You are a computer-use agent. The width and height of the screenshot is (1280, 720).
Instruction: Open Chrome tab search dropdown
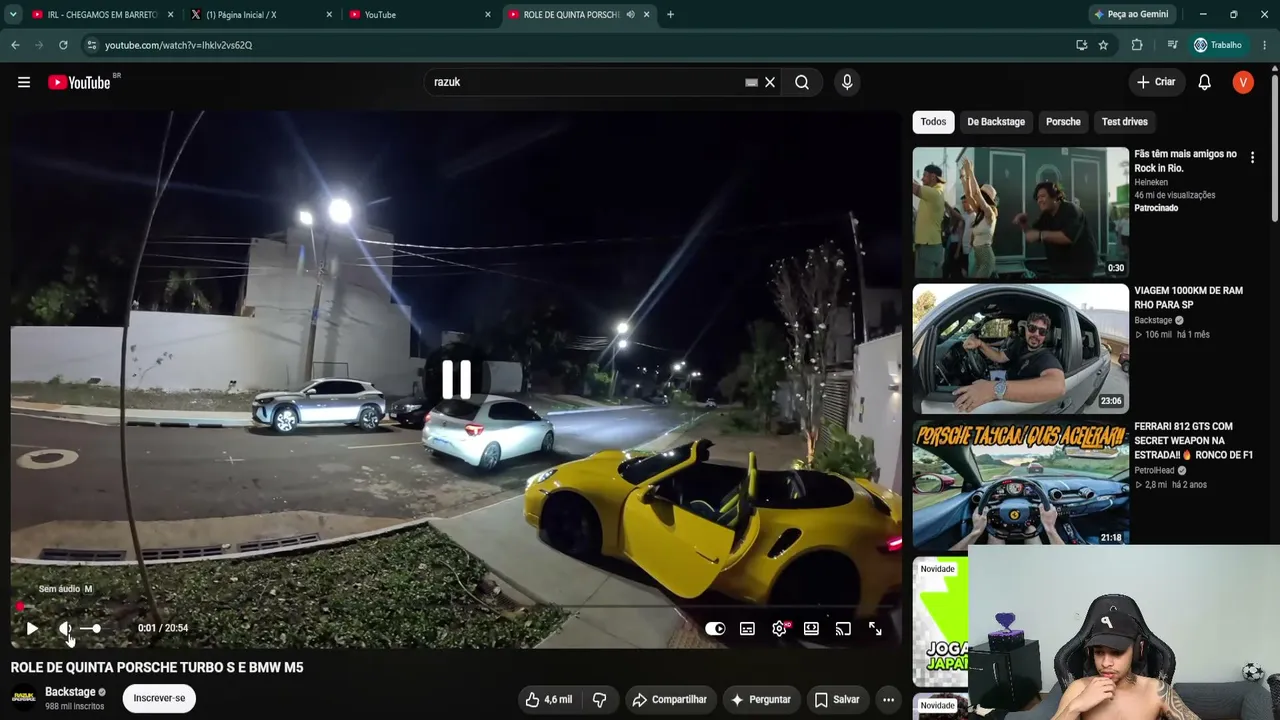tap(13, 14)
